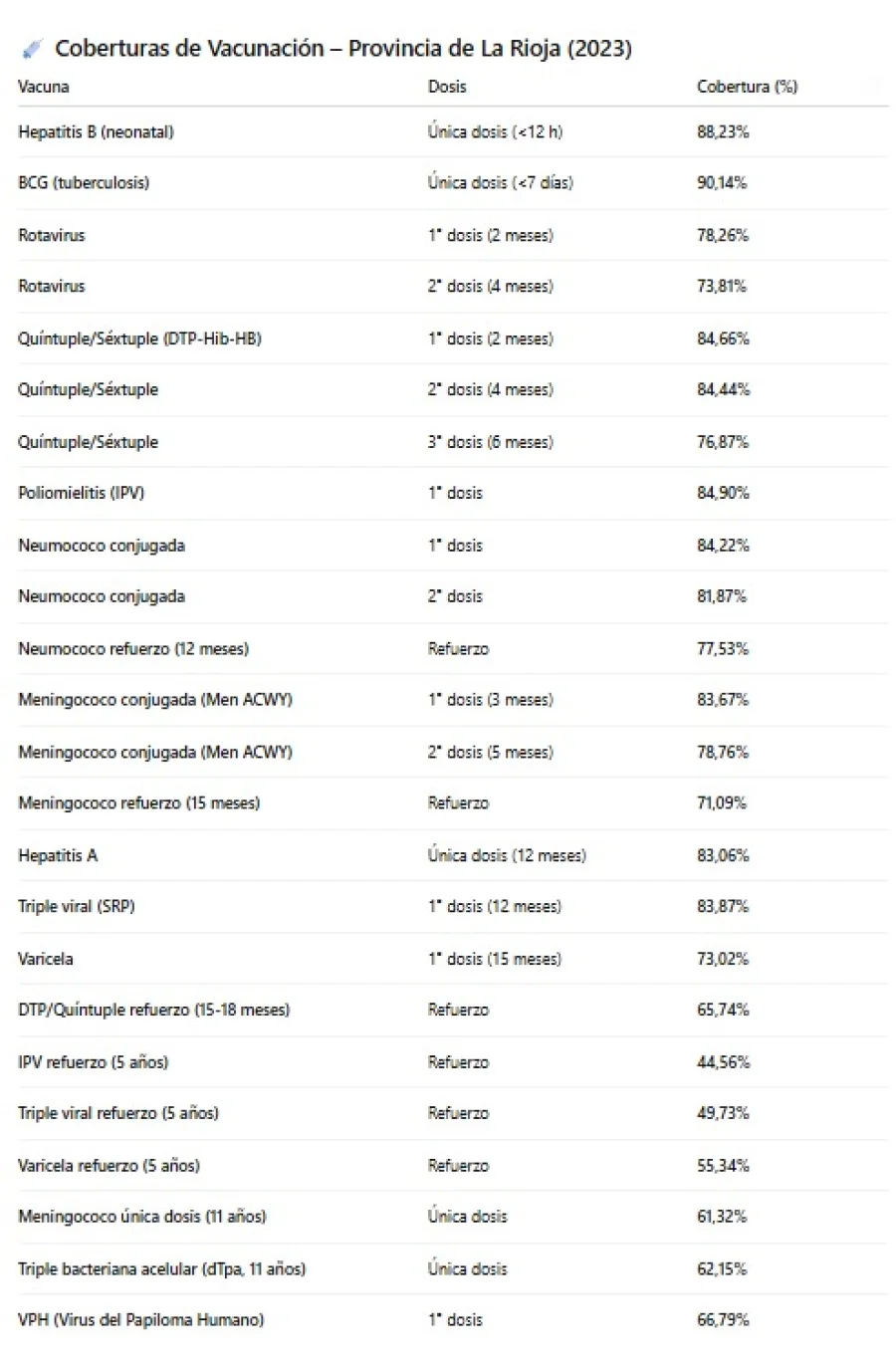Click the 78,26% Rotavirus coverage value

click(723, 235)
